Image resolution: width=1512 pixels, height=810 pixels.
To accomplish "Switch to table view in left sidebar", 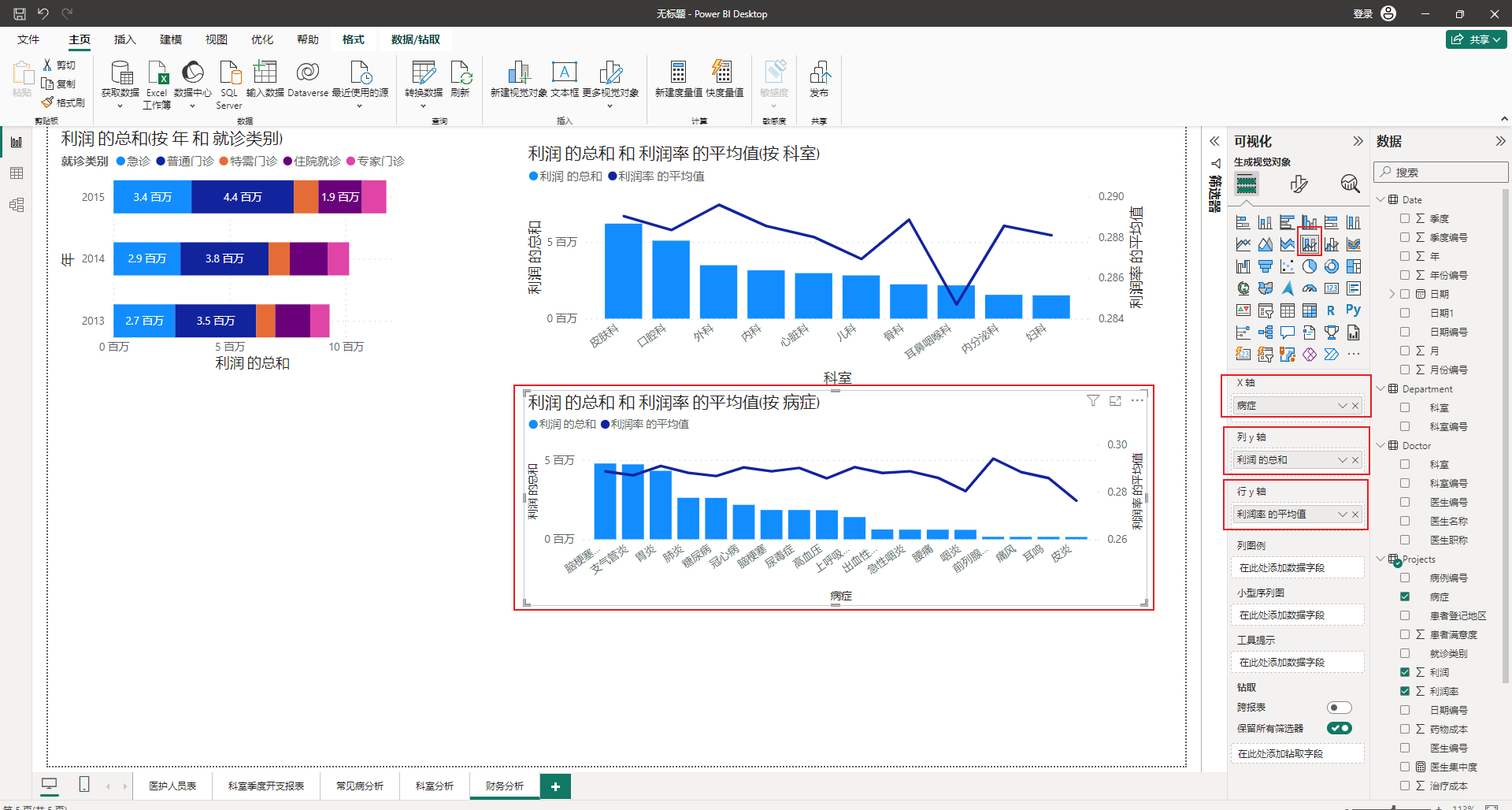I will [x=17, y=173].
